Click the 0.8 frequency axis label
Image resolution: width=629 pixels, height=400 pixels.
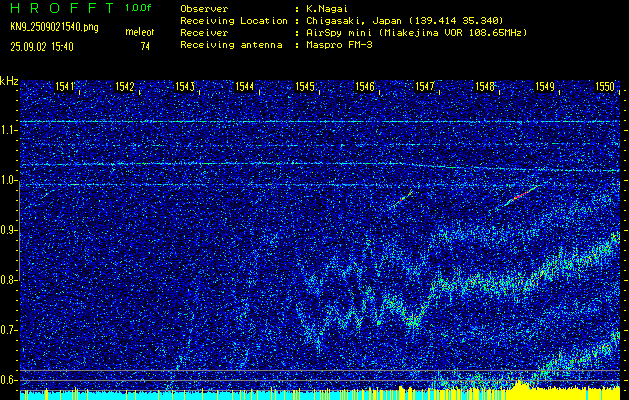(x=8, y=280)
